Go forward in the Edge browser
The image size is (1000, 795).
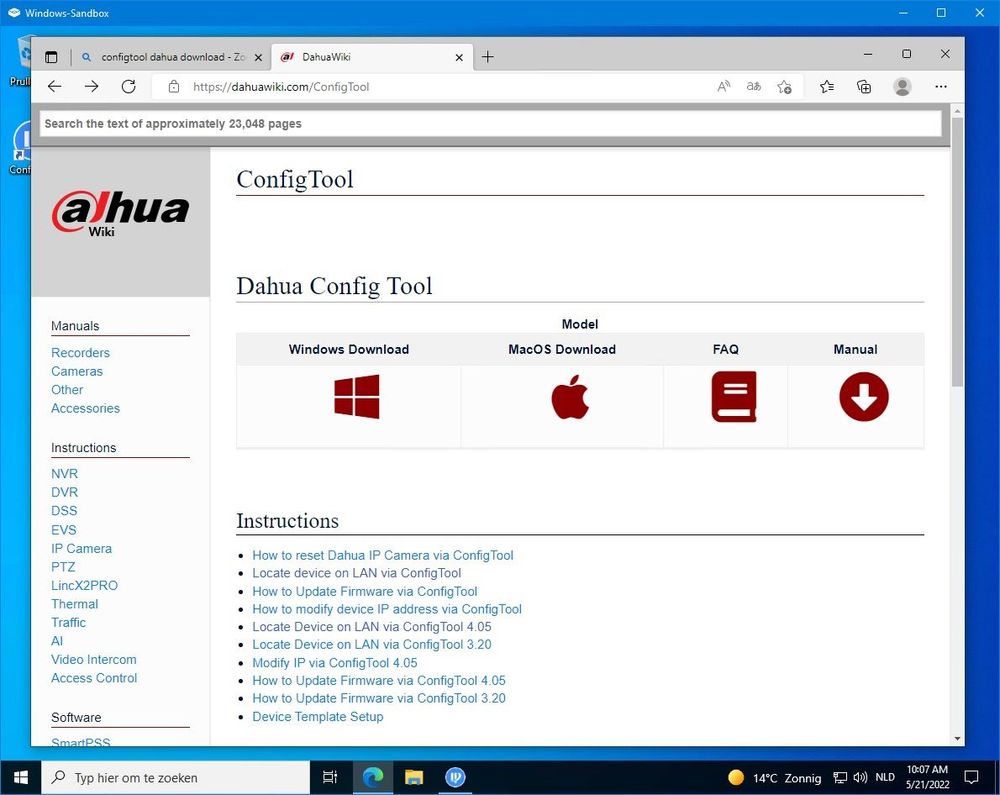point(92,87)
